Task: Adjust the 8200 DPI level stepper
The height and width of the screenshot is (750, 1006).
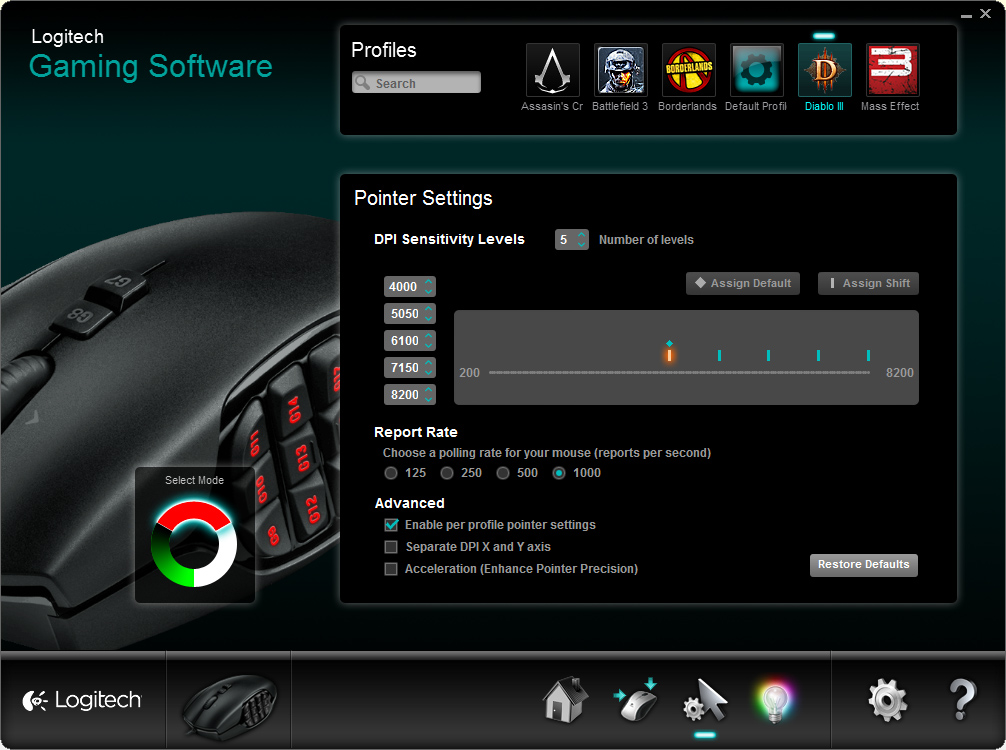Action: pyautogui.click(x=429, y=395)
